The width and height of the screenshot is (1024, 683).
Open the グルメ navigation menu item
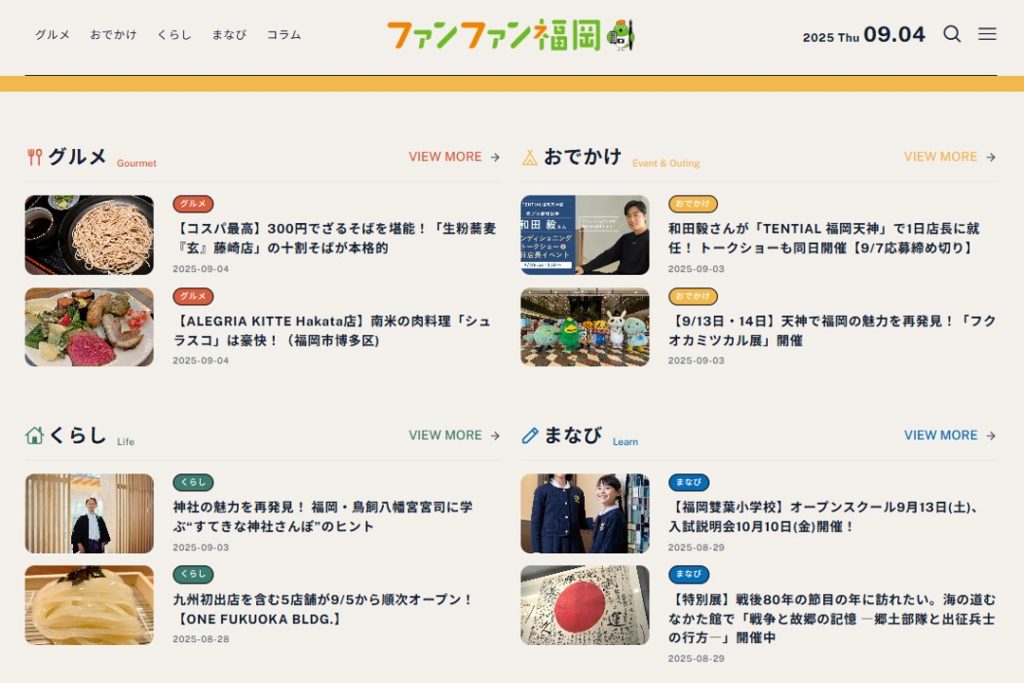[52, 35]
